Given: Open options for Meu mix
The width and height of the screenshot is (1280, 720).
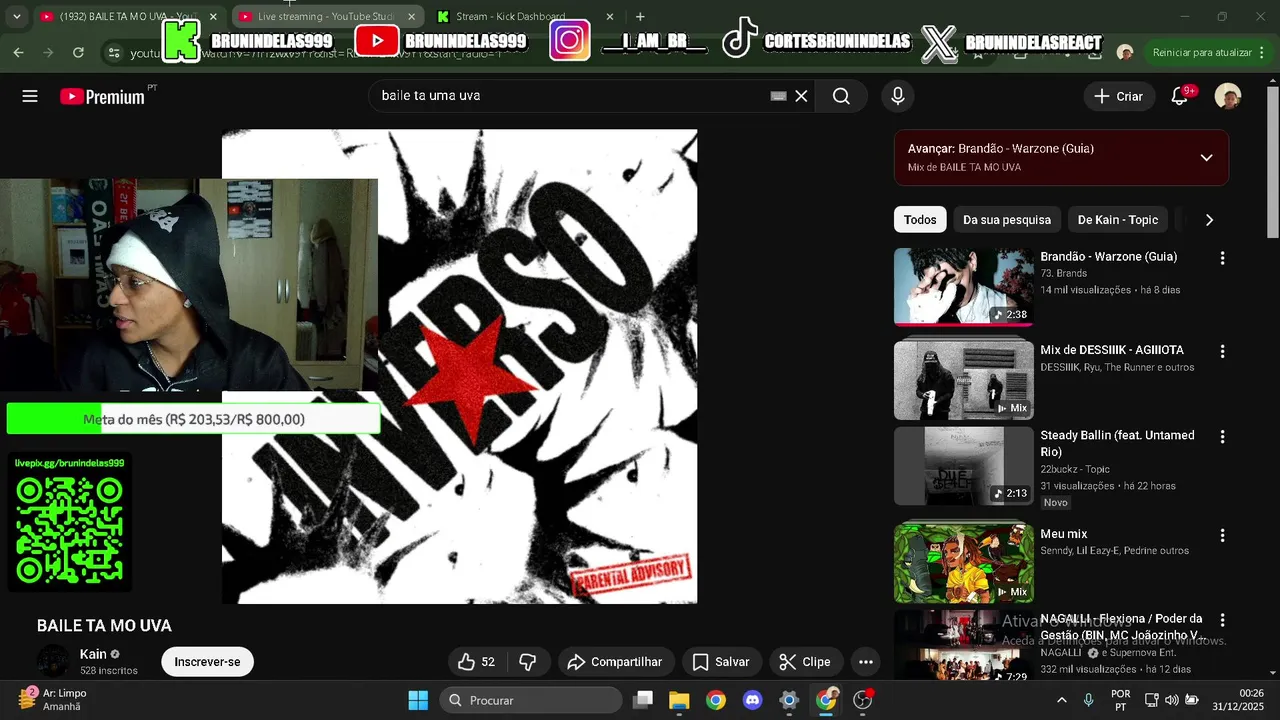Looking at the screenshot, I should click(1222, 536).
